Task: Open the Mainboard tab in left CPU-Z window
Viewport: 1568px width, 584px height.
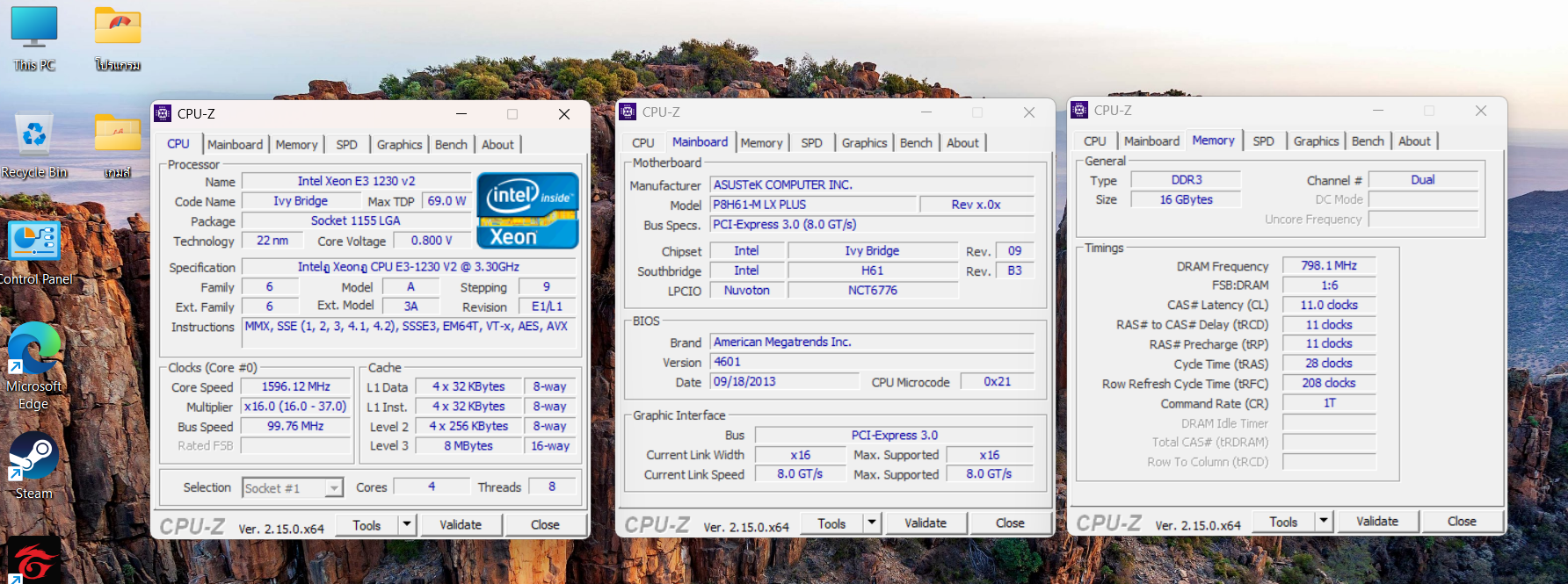Action: tap(235, 145)
